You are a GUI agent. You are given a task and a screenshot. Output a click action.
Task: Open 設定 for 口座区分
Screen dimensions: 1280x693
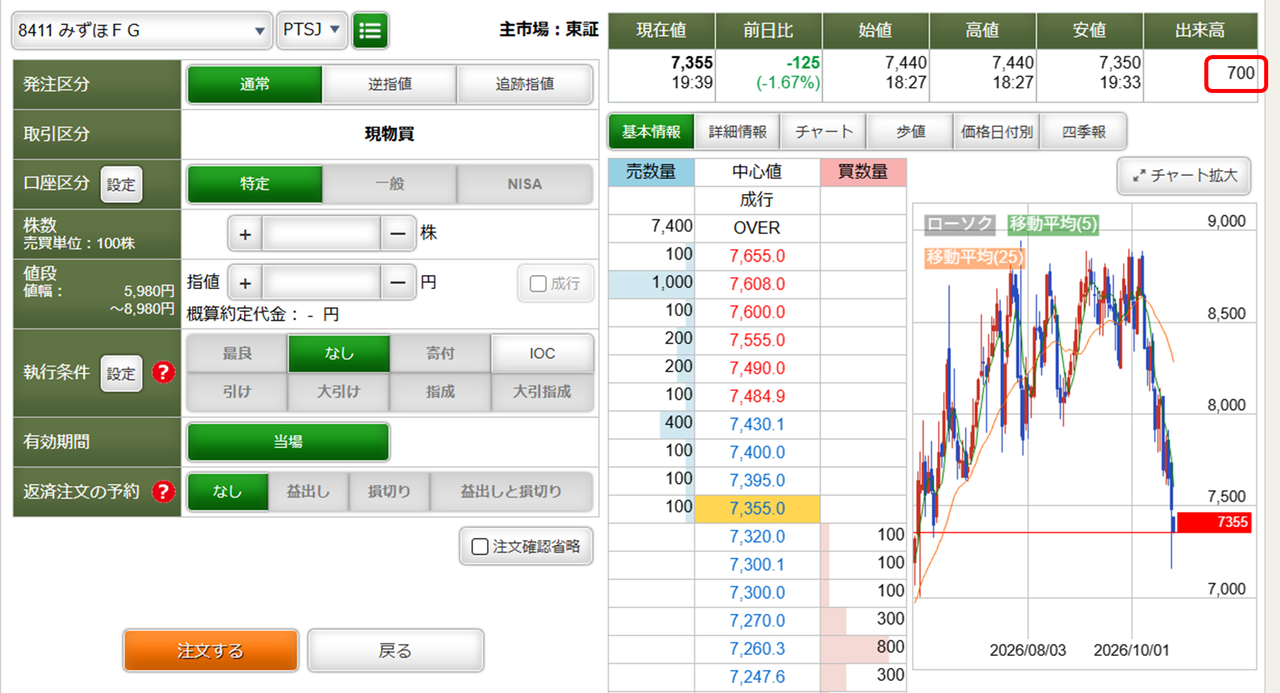point(121,184)
